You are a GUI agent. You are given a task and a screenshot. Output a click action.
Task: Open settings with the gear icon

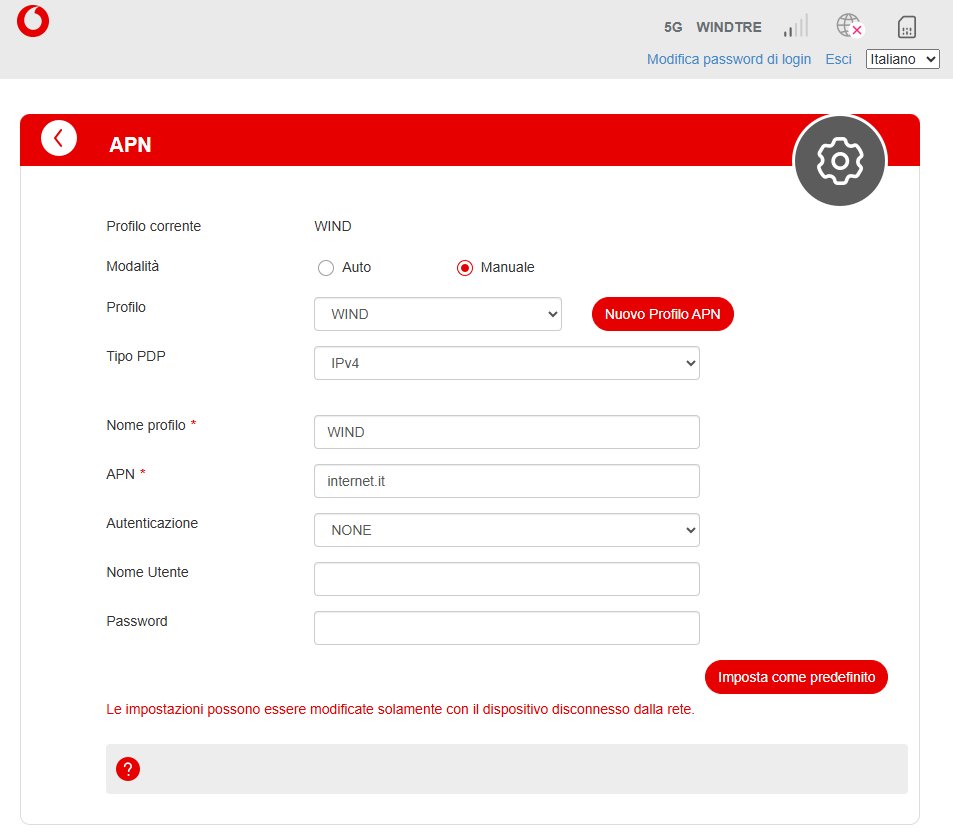click(839, 161)
